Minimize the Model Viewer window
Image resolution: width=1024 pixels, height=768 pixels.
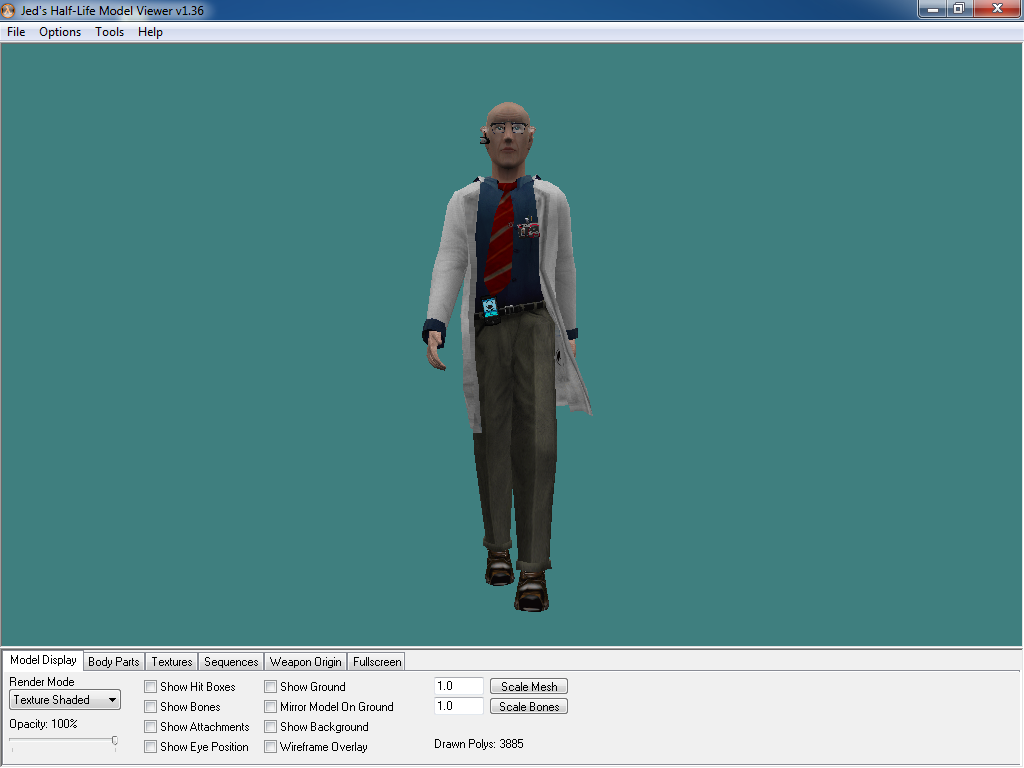(x=933, y=9)
